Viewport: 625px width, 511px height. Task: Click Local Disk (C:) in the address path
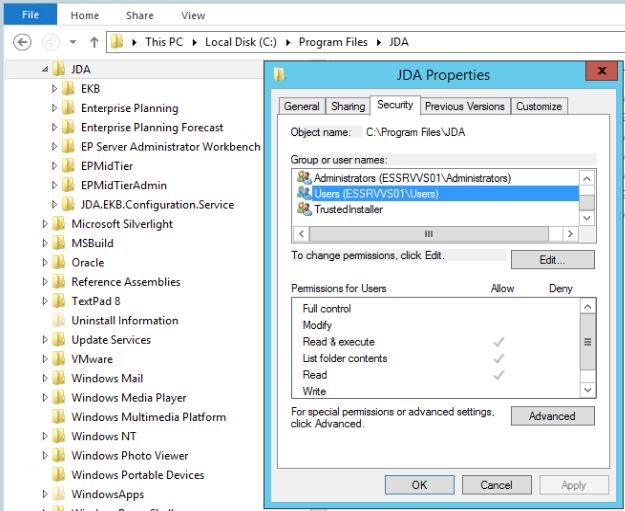point(241,42)
